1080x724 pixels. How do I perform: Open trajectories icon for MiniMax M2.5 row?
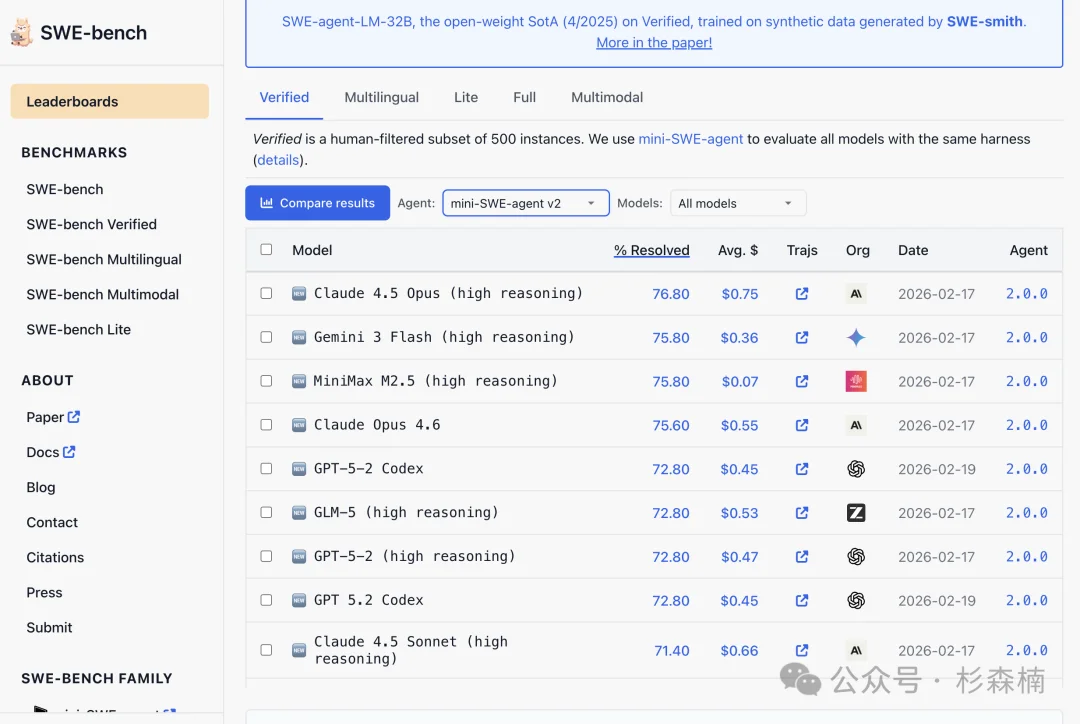[802, 381]
